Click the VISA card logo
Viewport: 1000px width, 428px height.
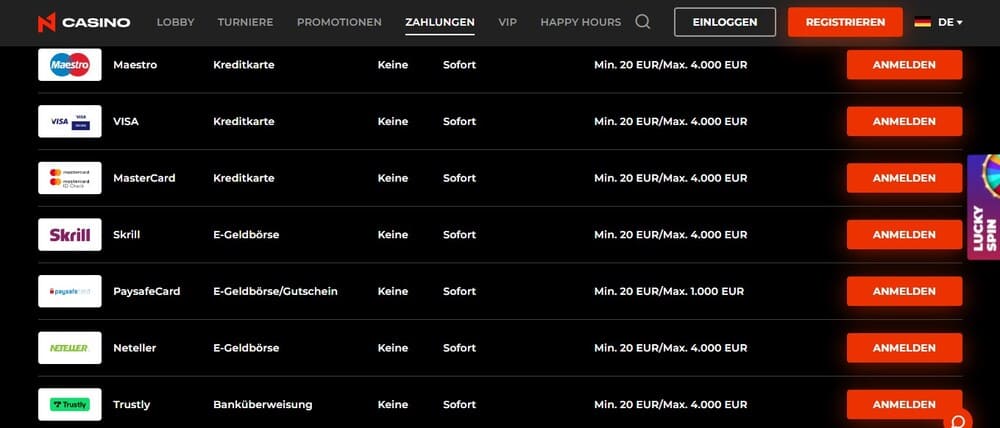pyautogui.click(x=70, y=121)
